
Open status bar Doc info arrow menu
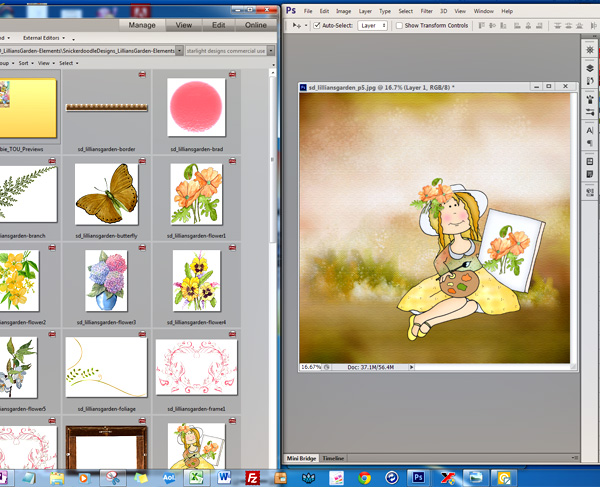click(x=412, y=367)
